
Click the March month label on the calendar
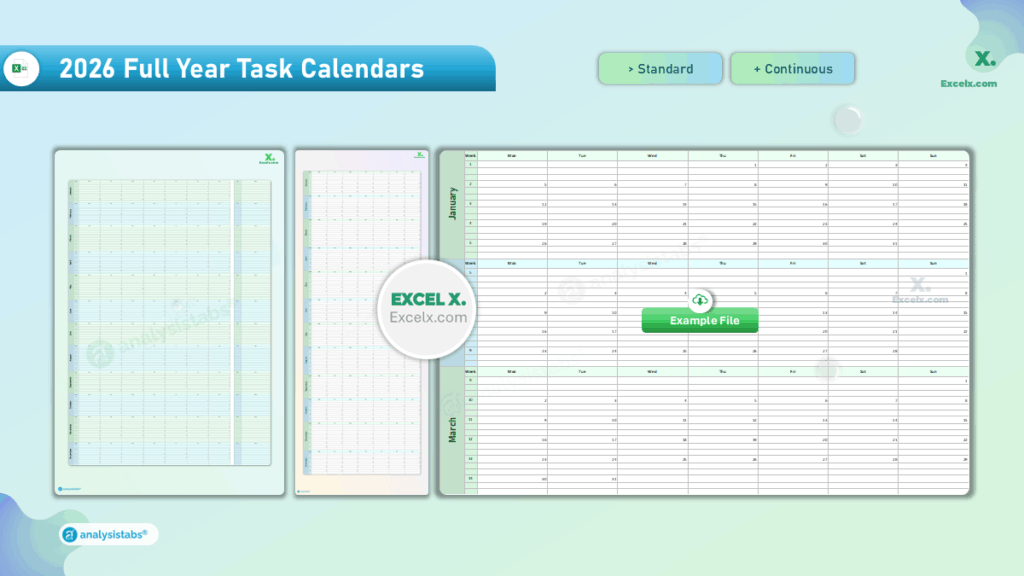pyautogui.click(x=455, y=430)
